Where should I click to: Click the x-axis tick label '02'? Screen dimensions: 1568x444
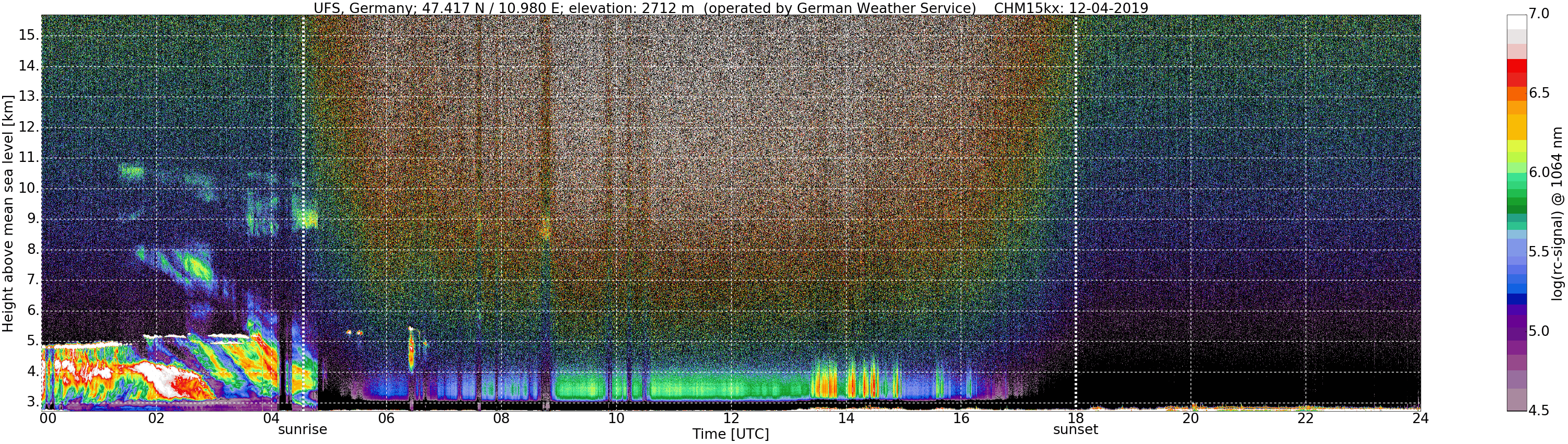156,418
